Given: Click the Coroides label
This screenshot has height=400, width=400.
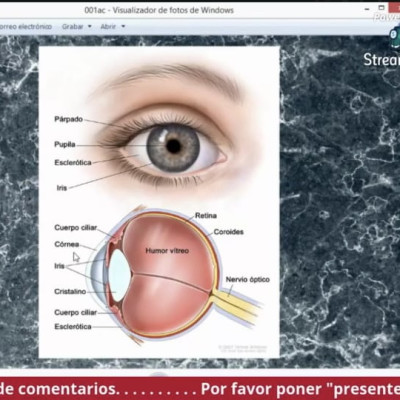Looking at the screenshot, I should click(228, 232).
